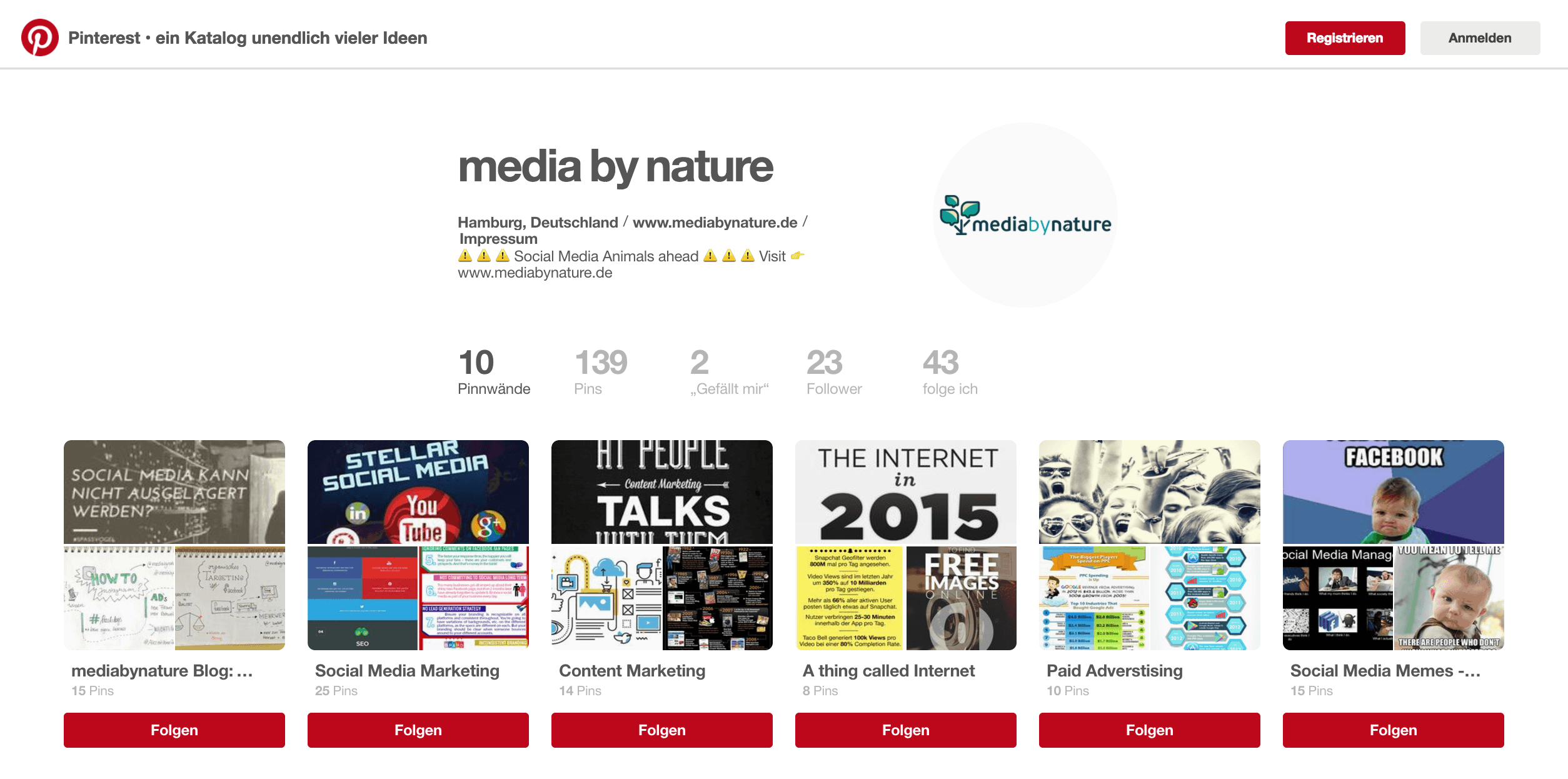Open the Lead Generation Strategy infographic thumbnail
The height and width of the screenshot is (779, 1568).
pyautogui.click(x=474, y=598)
